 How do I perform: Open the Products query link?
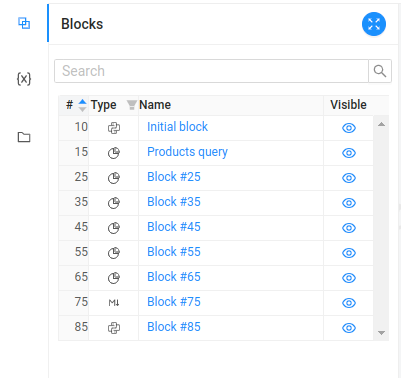click(x=187, y=152)
